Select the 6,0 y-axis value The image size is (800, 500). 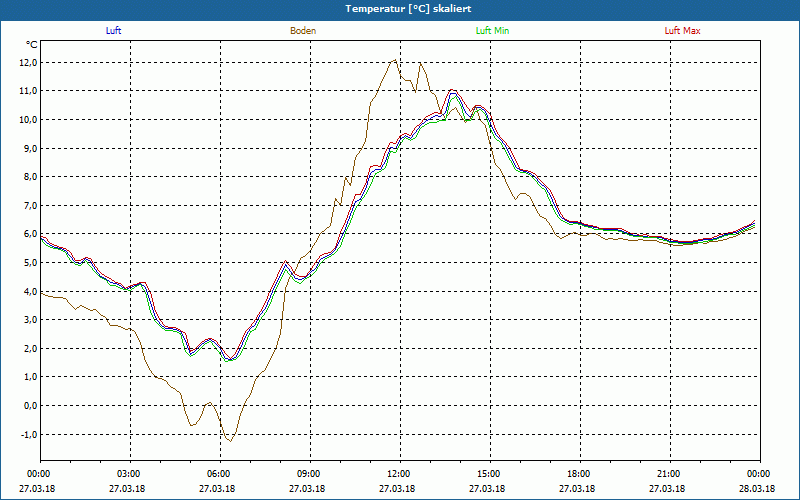(x=30, y=234)
